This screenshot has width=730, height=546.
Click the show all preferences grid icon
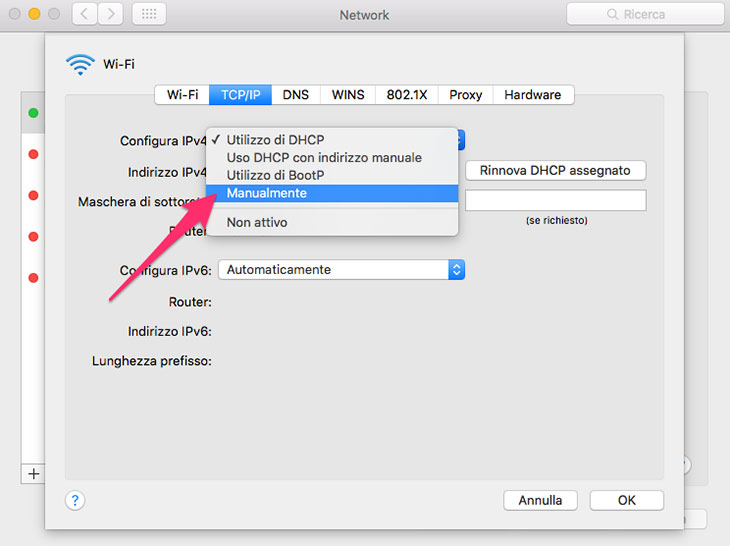[x=148, y=15]
